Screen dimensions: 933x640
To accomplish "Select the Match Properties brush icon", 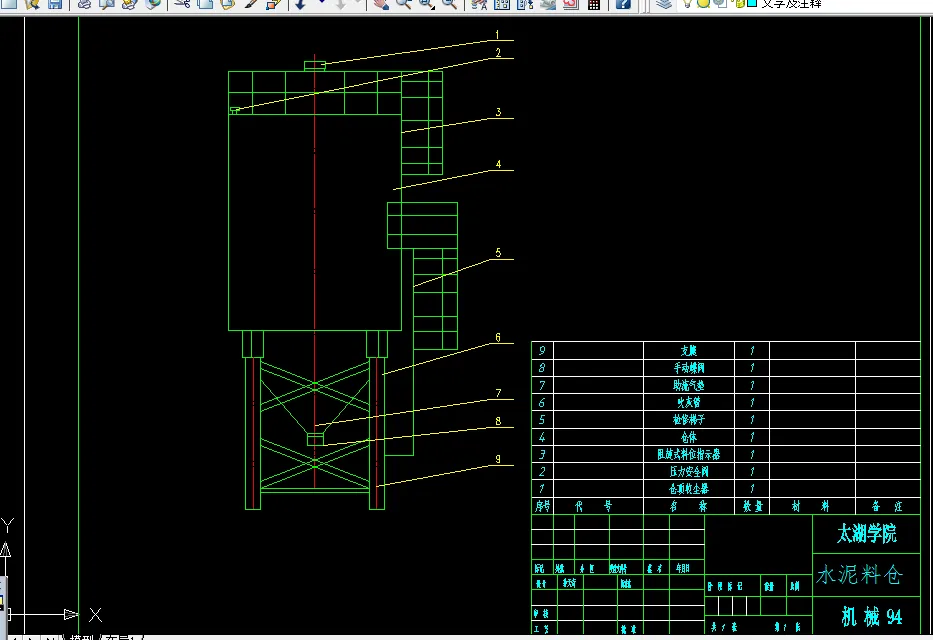I will click(251, 4).
